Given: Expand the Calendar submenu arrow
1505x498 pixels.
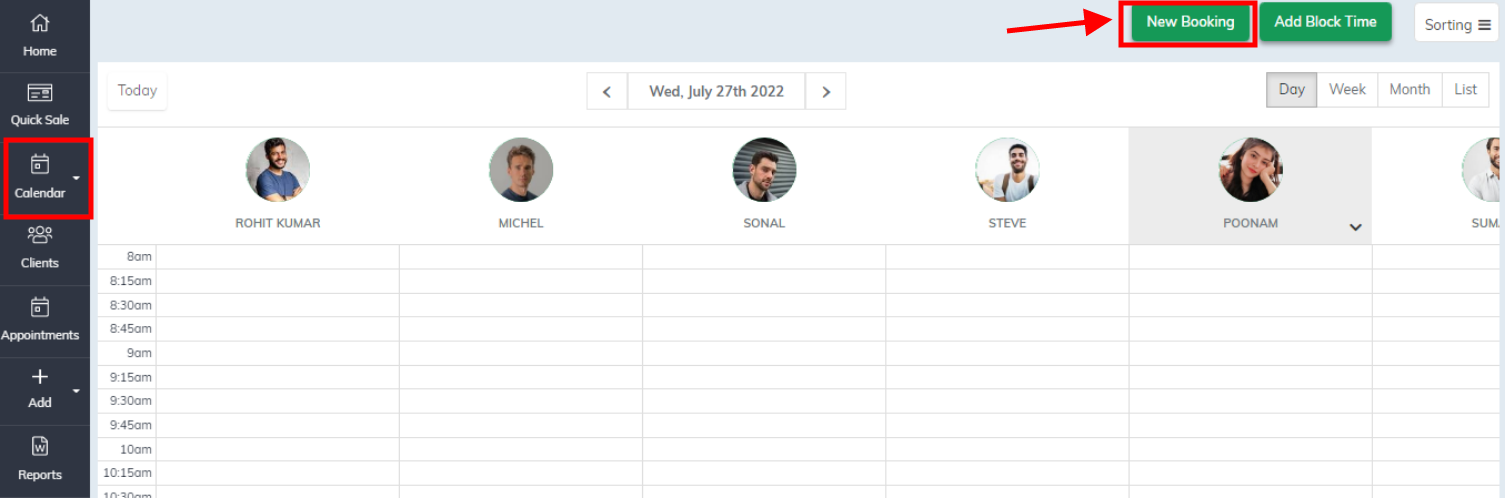Looking at the screenshot, I should [x=76, y=178].
